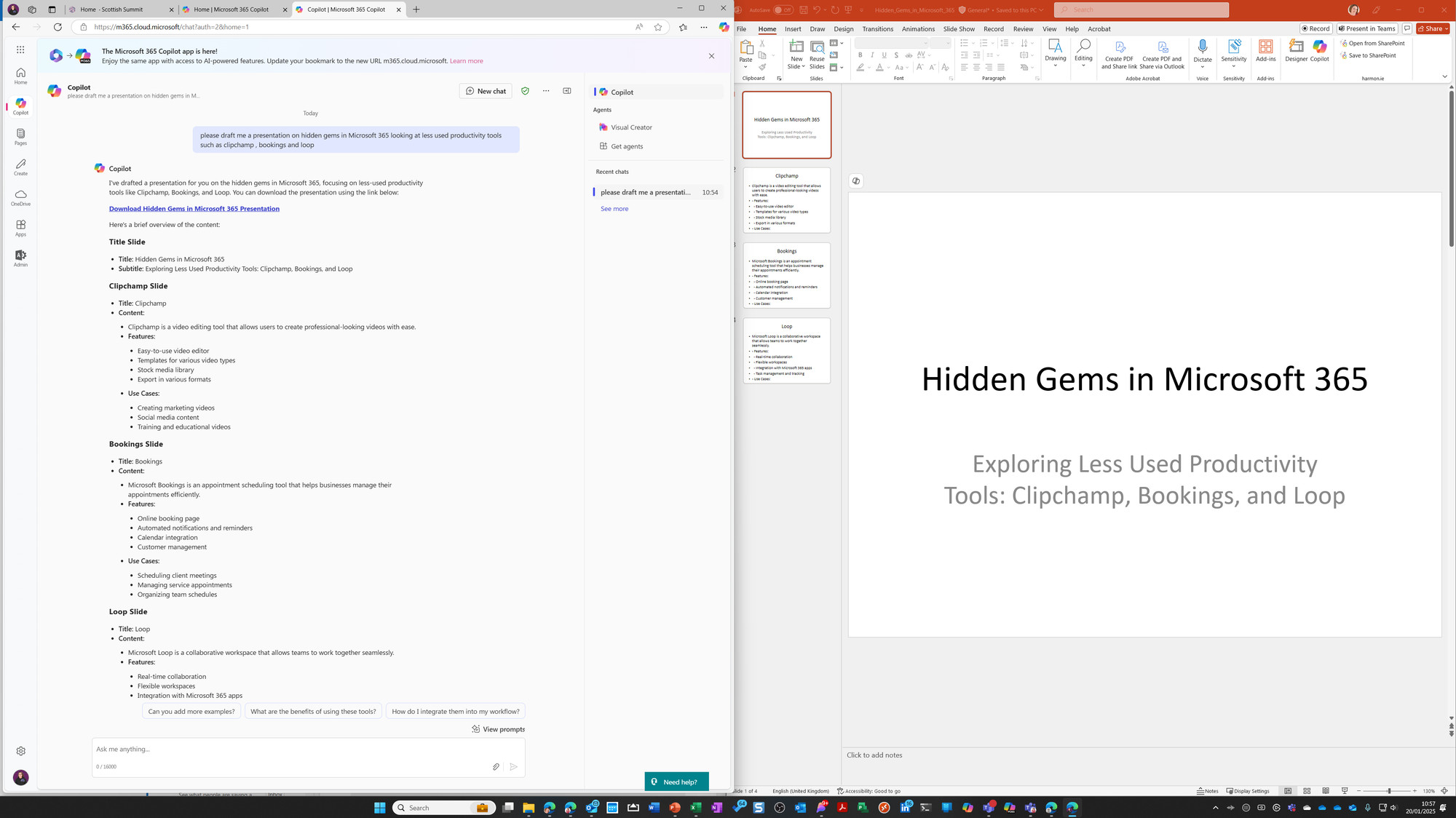Open View prompts
This screenshot has width=1456, height=818.
tap(498, 729)
